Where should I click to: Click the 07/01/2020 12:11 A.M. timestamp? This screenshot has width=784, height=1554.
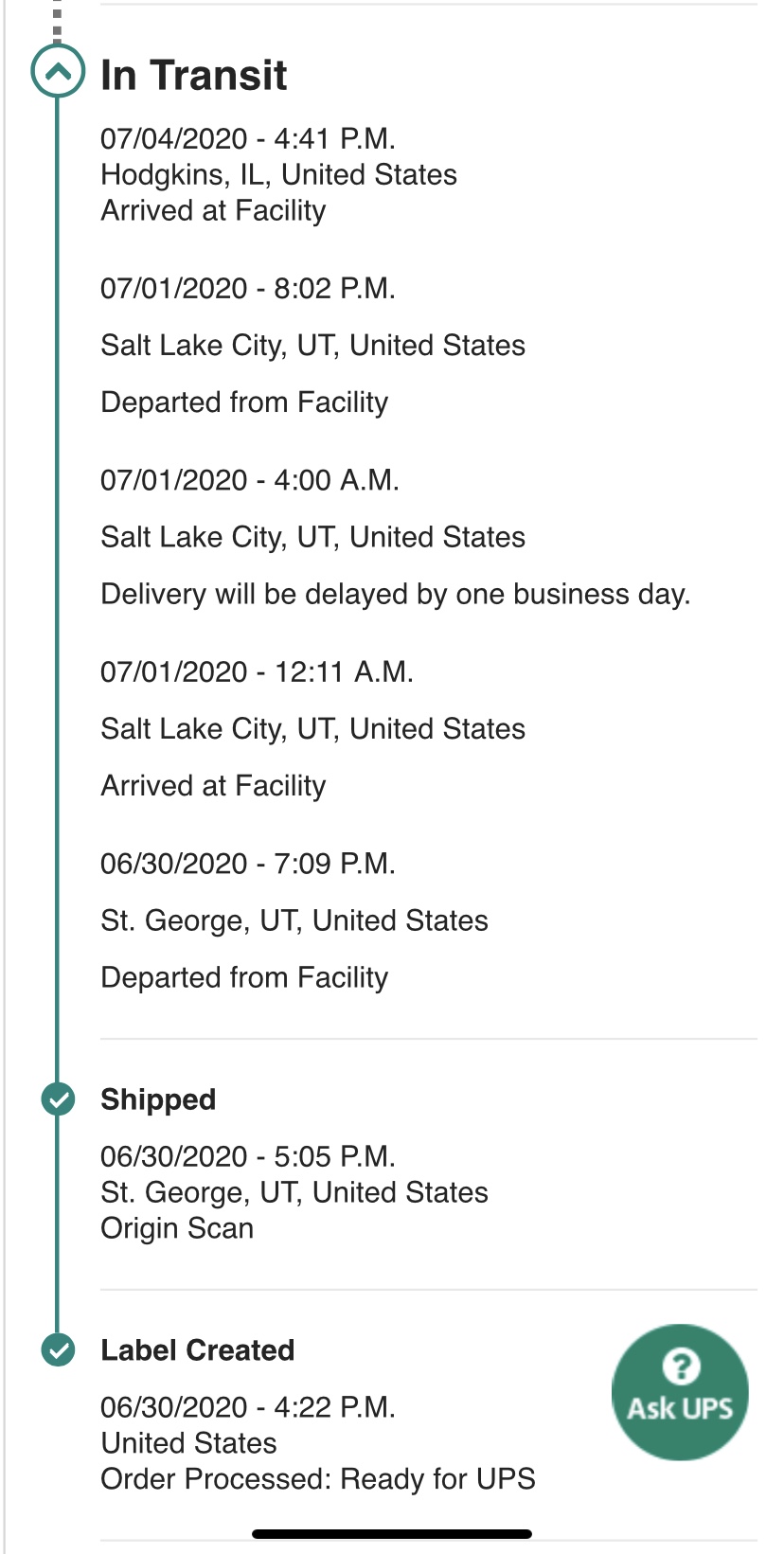tap(257, 672)
